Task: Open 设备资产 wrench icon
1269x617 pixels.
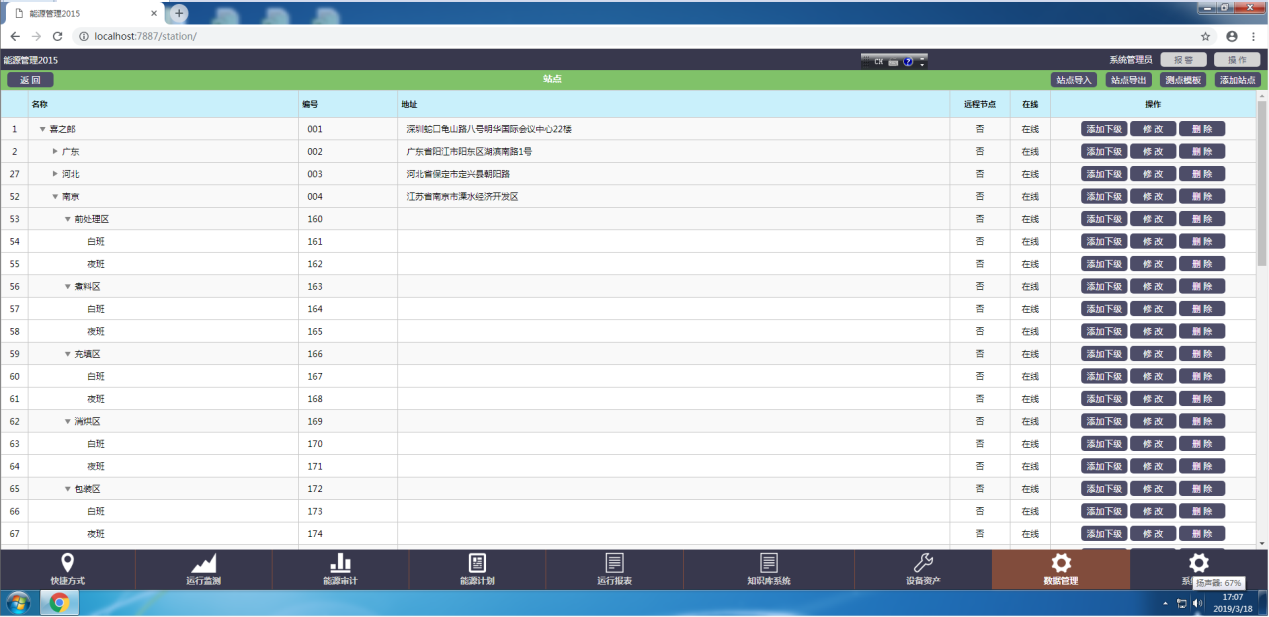Action: [x=923, y=563]
